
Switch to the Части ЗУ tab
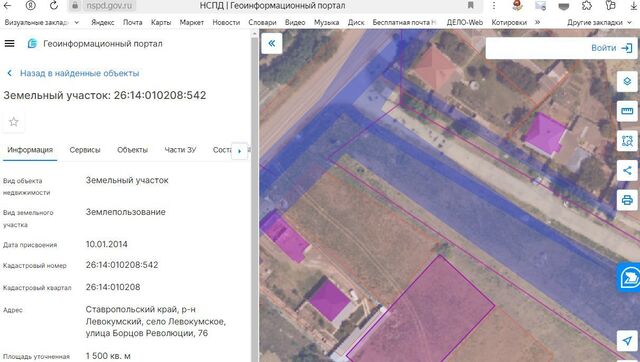180,150
